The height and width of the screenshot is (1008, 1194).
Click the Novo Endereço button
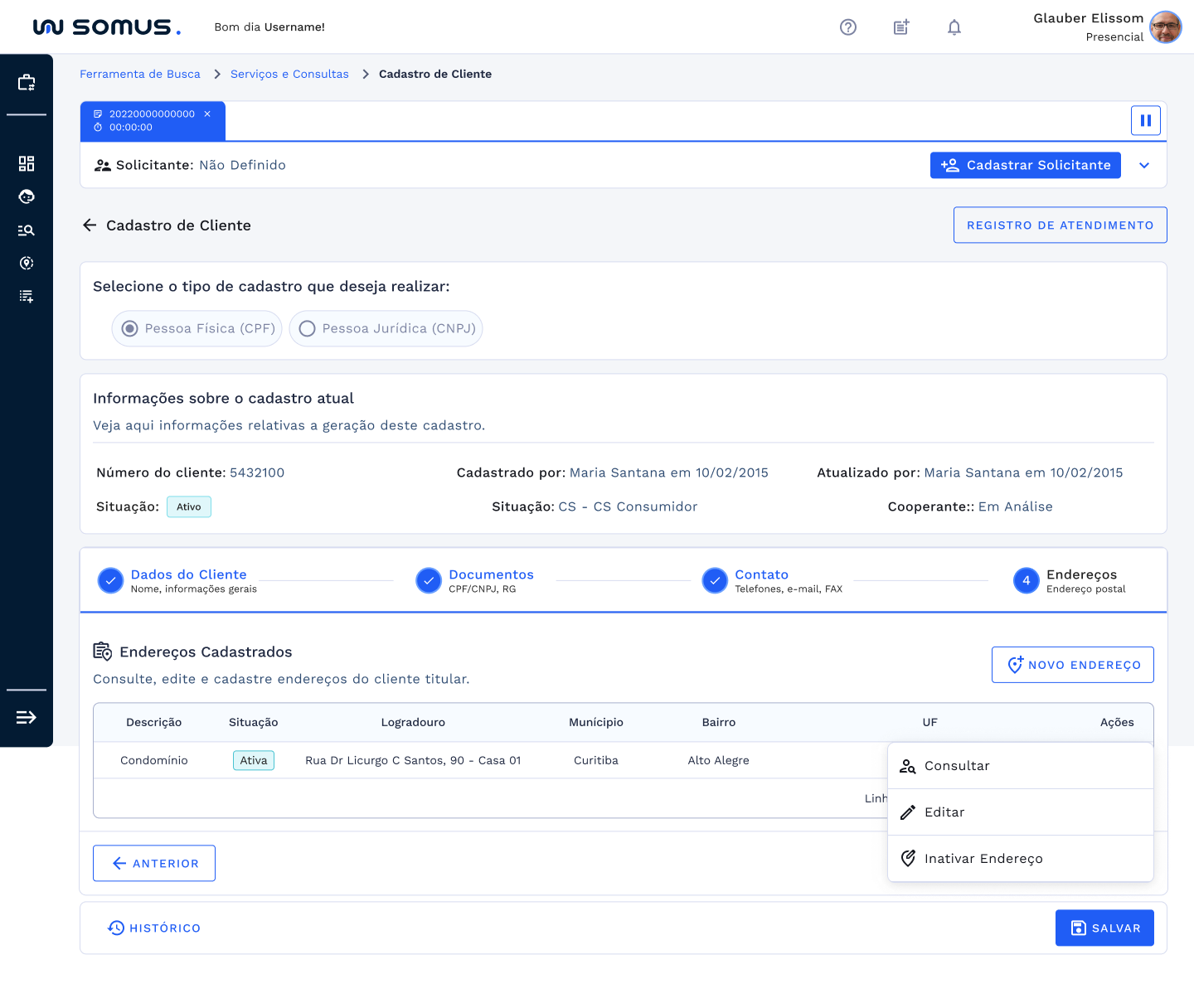coord(1072,665)
